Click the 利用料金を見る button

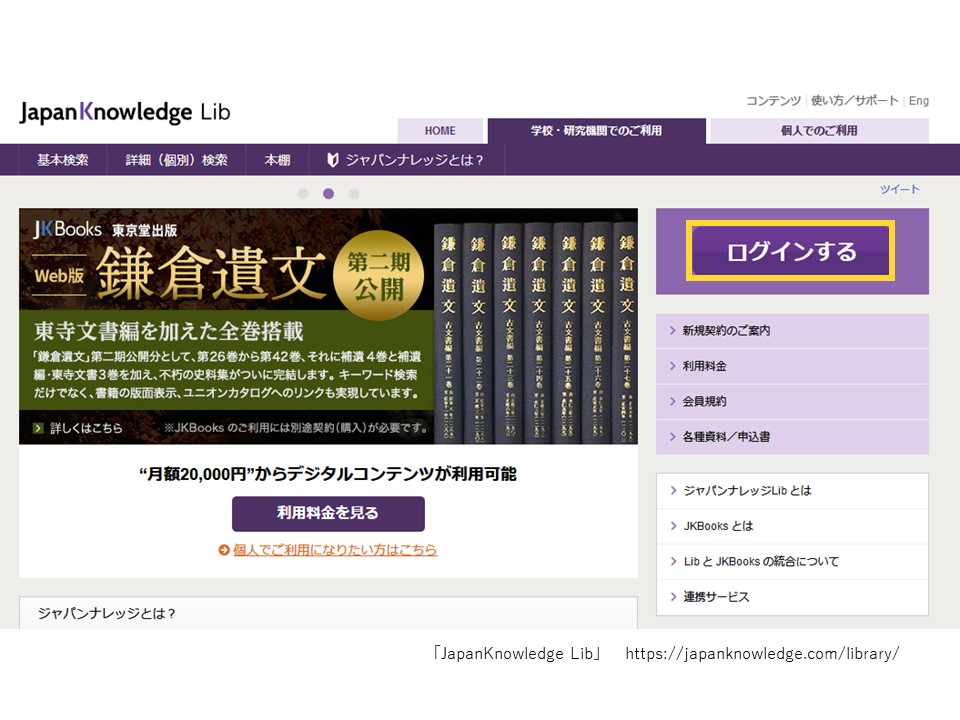(x=328, y=513)
